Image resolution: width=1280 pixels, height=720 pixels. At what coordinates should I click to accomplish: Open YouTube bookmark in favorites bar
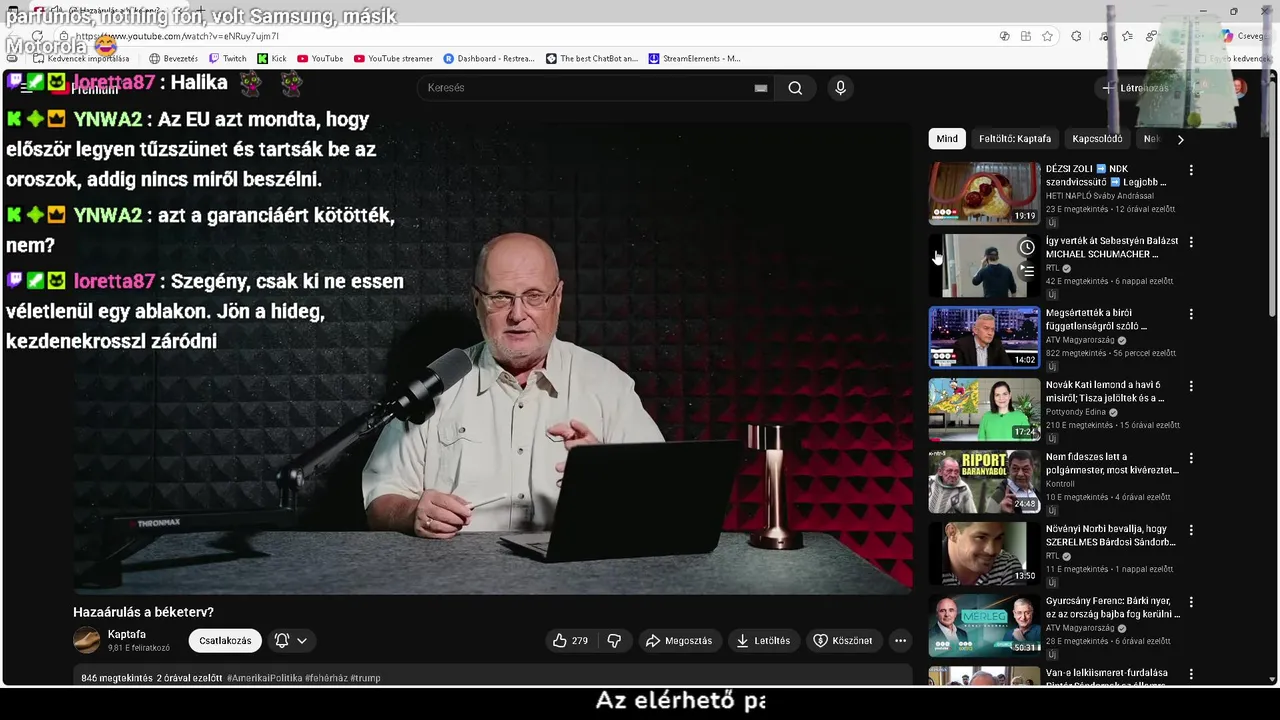click(x=320, y=58)
